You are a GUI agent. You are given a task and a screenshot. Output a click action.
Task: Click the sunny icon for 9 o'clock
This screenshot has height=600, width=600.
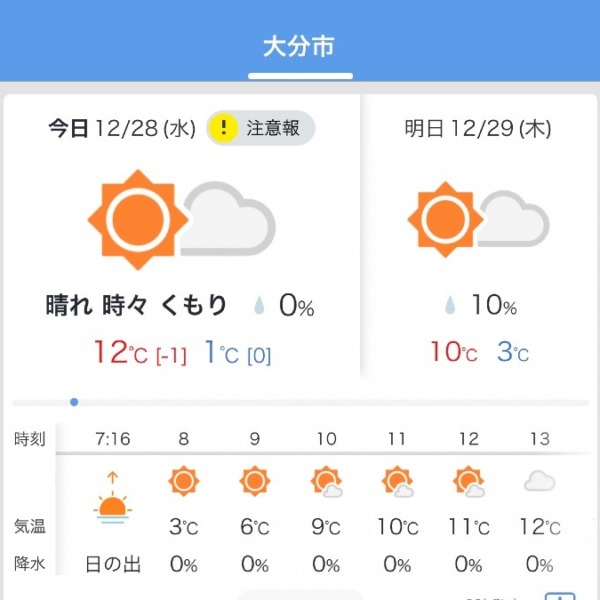click(x=255, y=481)
